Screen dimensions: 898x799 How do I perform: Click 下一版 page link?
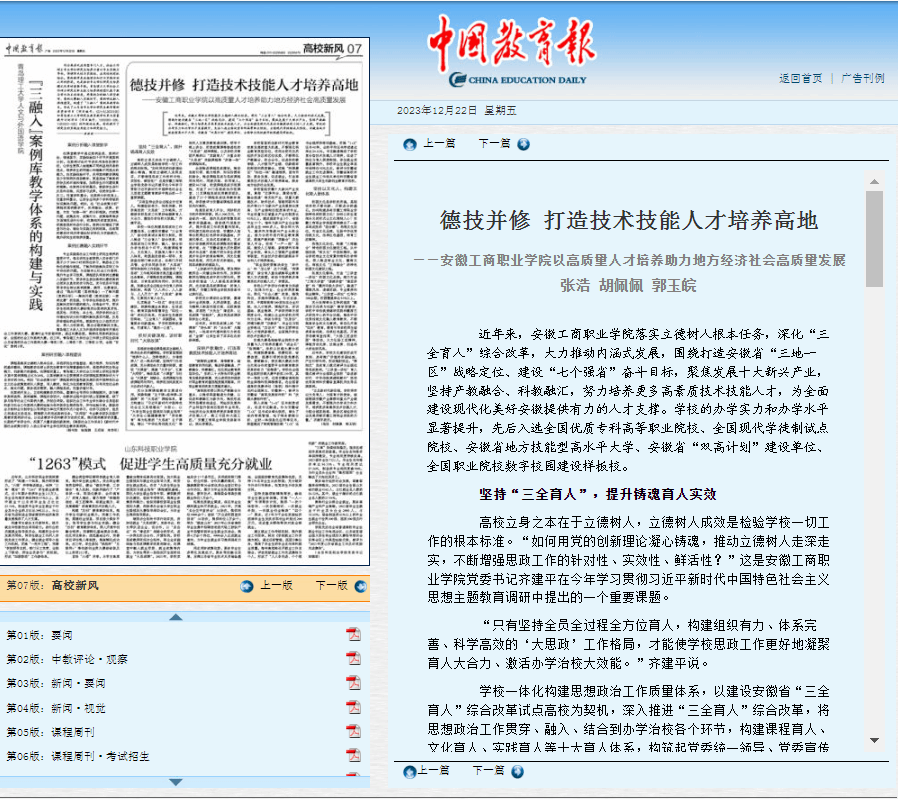332,585
